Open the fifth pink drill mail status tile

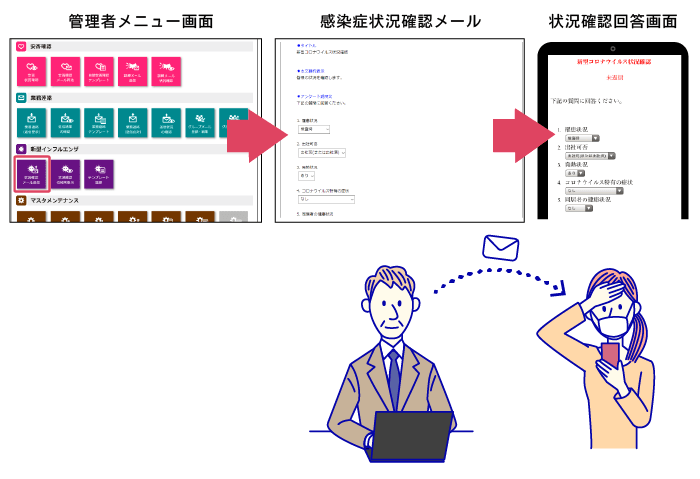point(166,71)
